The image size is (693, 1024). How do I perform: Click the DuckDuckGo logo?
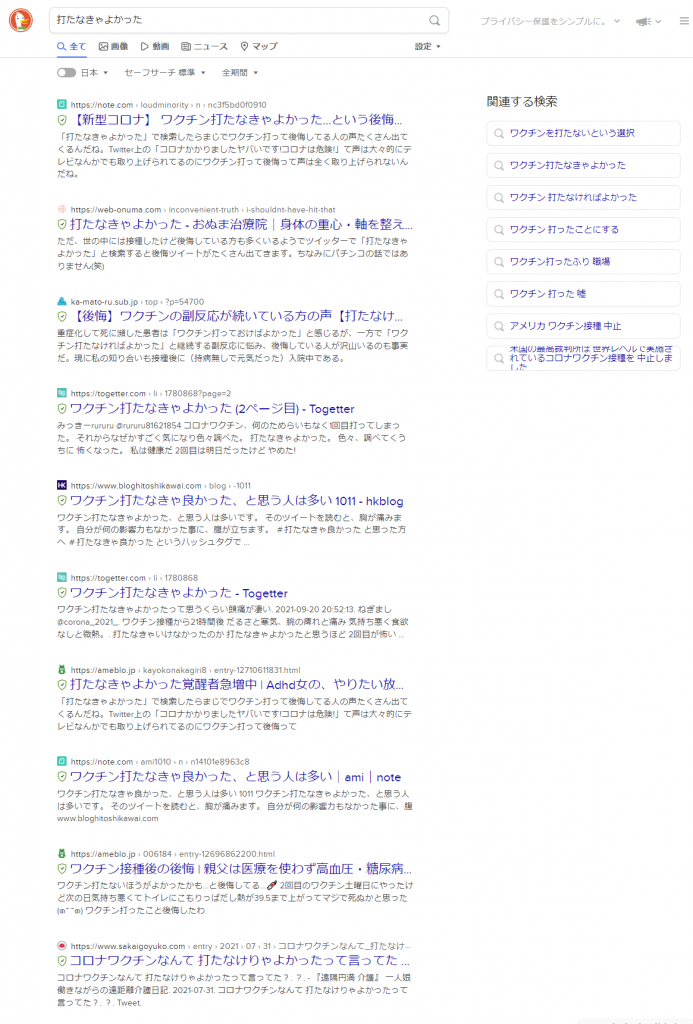coord(20,20)
